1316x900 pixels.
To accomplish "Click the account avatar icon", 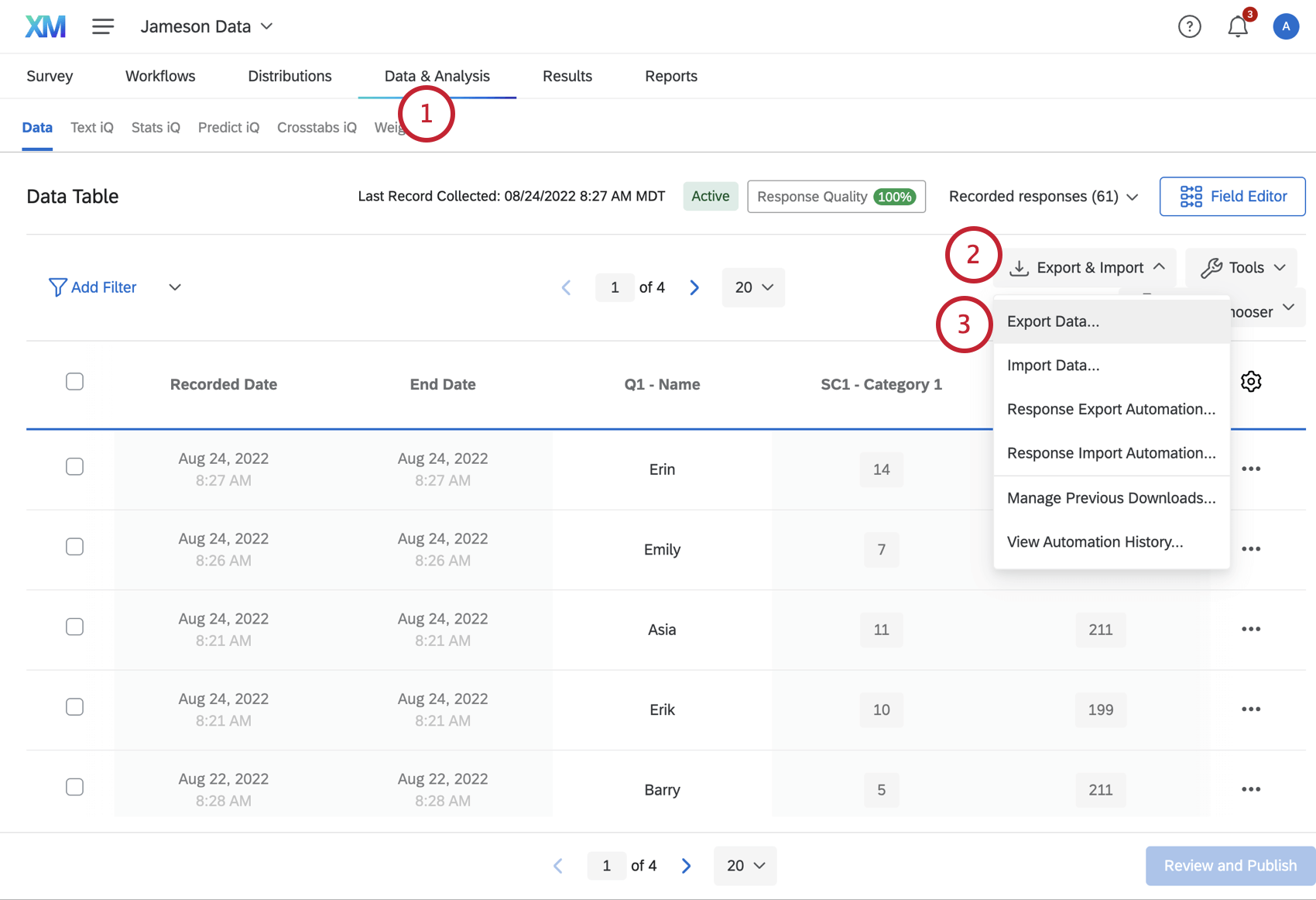I will click(1286, 26).
